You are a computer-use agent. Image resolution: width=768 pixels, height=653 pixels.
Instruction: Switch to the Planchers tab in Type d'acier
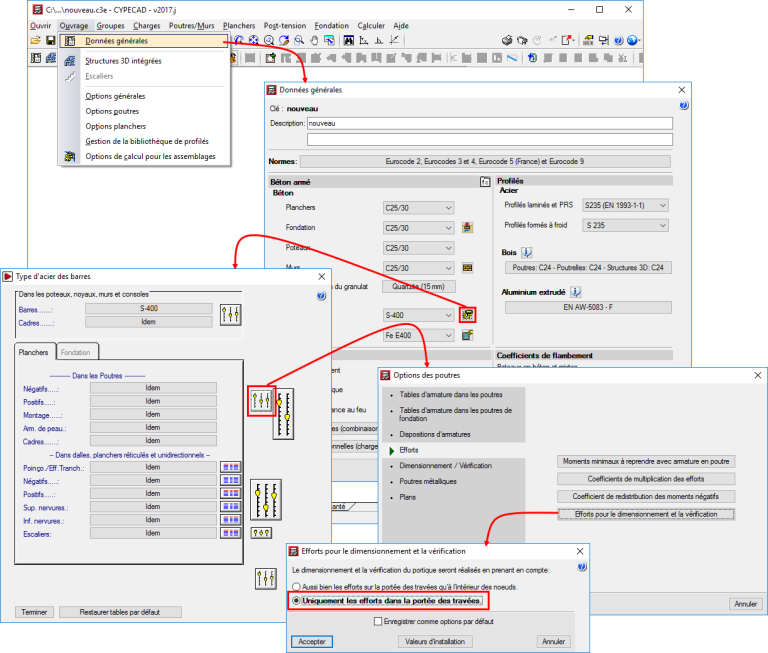tap(33, 352)
